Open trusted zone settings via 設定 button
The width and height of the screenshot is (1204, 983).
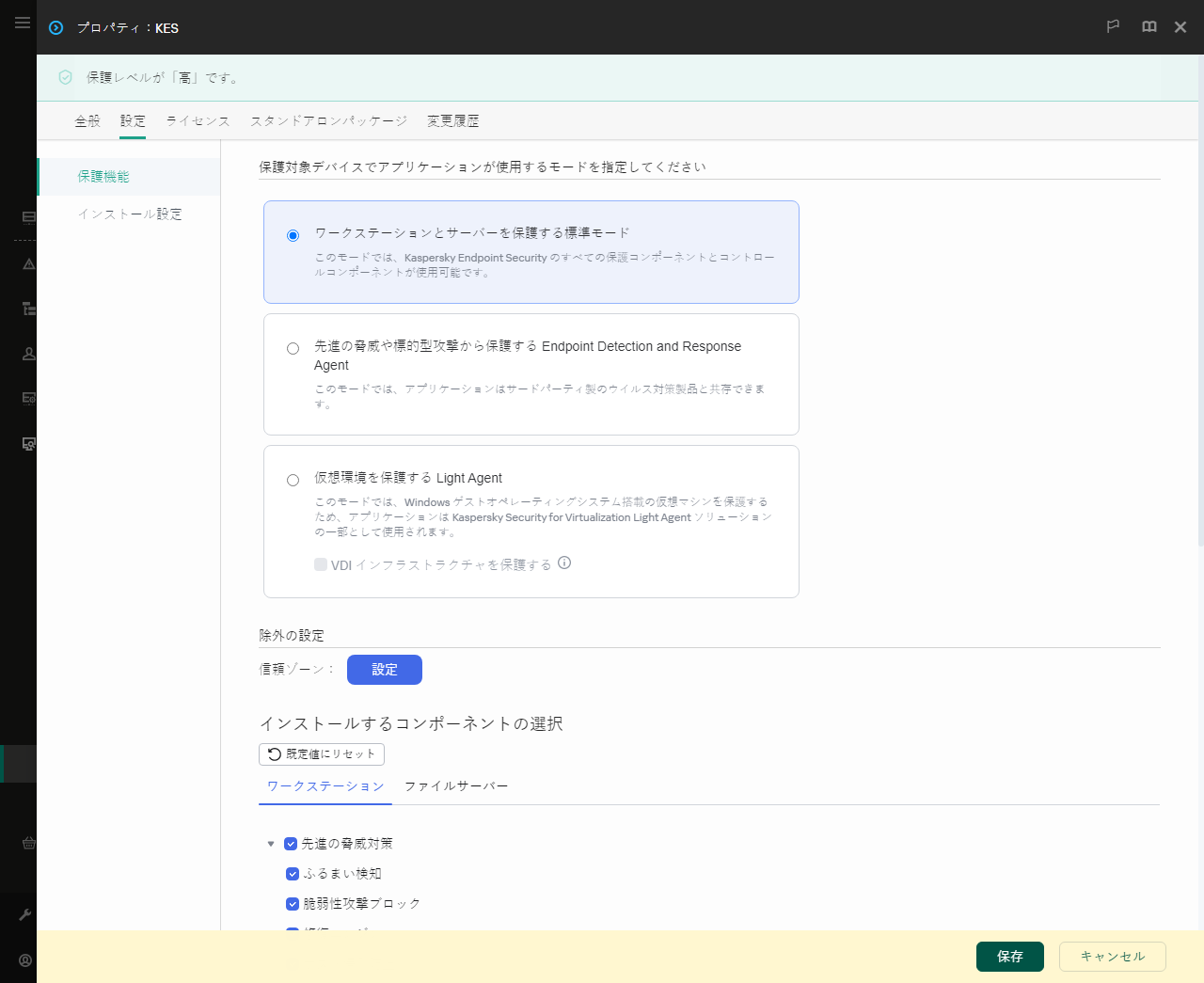pos(384,669)
